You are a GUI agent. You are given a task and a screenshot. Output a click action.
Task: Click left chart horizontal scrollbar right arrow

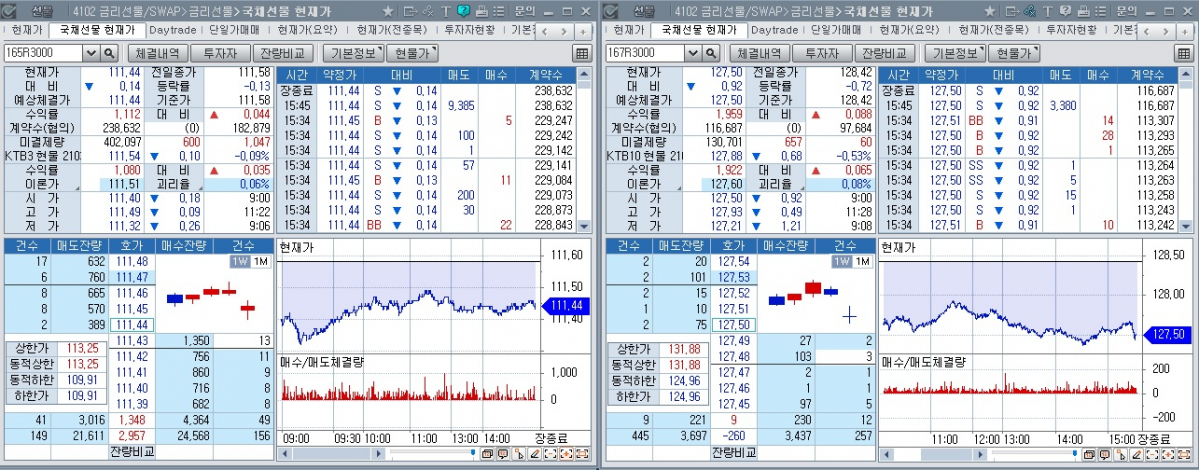click(378, 454)
